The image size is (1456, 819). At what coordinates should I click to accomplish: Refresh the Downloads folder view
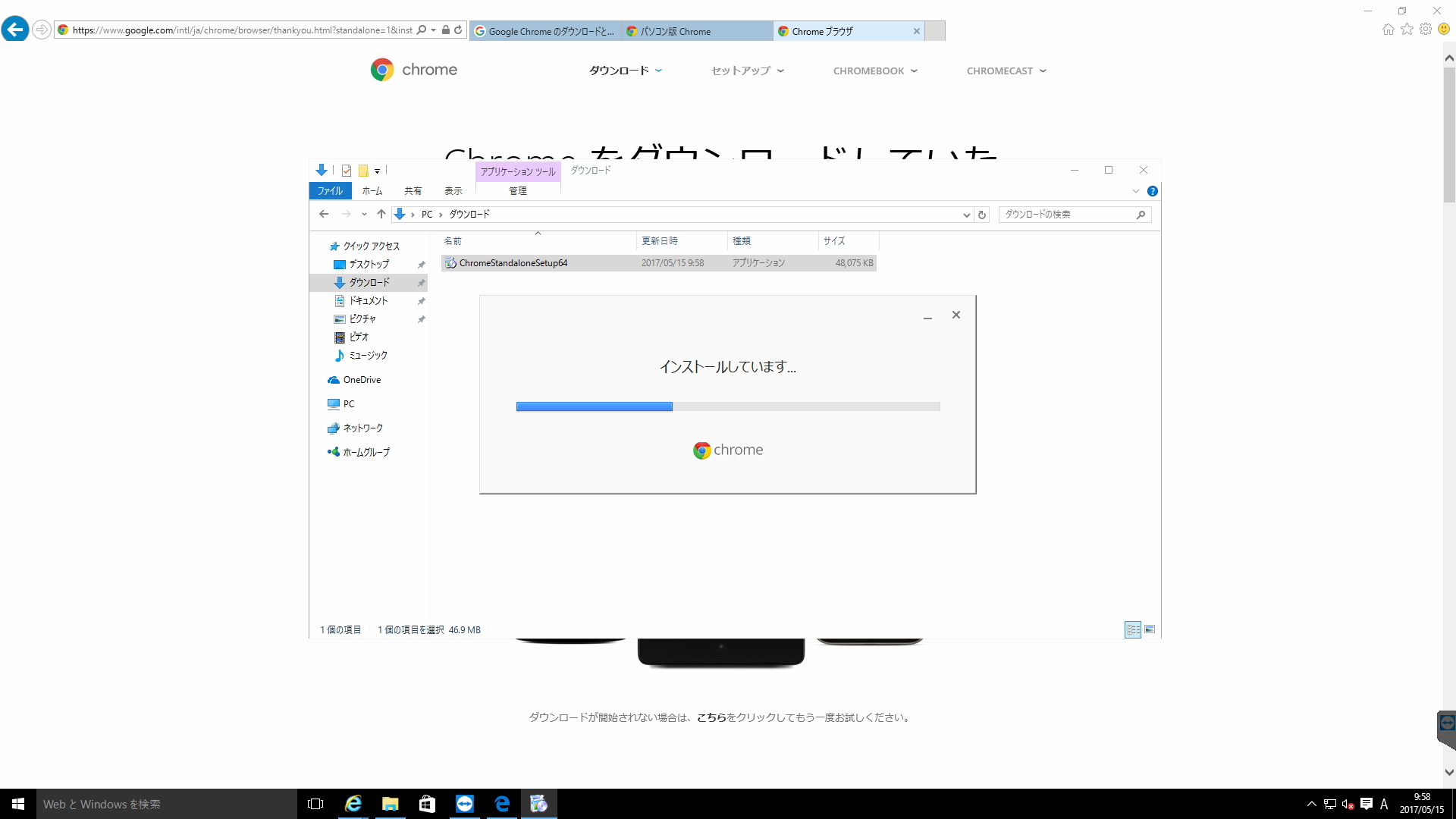point(982,215)
